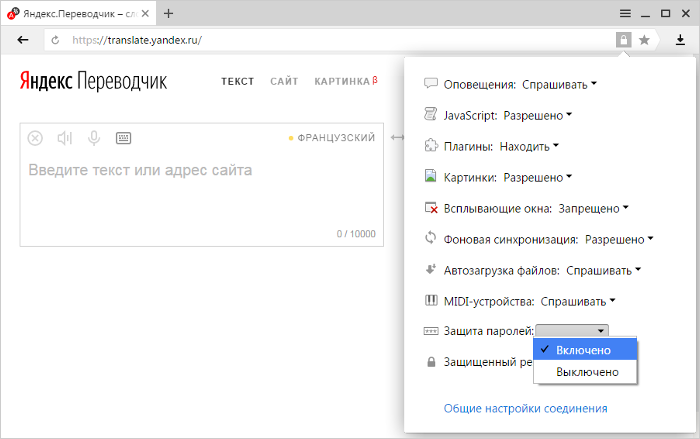Screen dimensions: 700x439
Task: Switch to the САЙТ tab
Action: pyautogui.click(x=284, y=81)
